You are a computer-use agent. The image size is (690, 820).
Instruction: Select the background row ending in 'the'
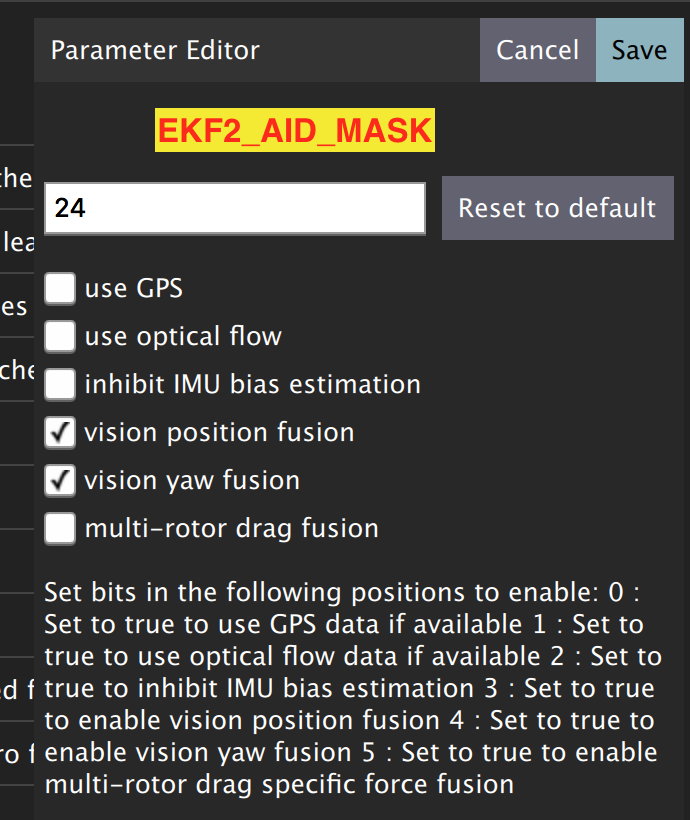pos(17,177)
